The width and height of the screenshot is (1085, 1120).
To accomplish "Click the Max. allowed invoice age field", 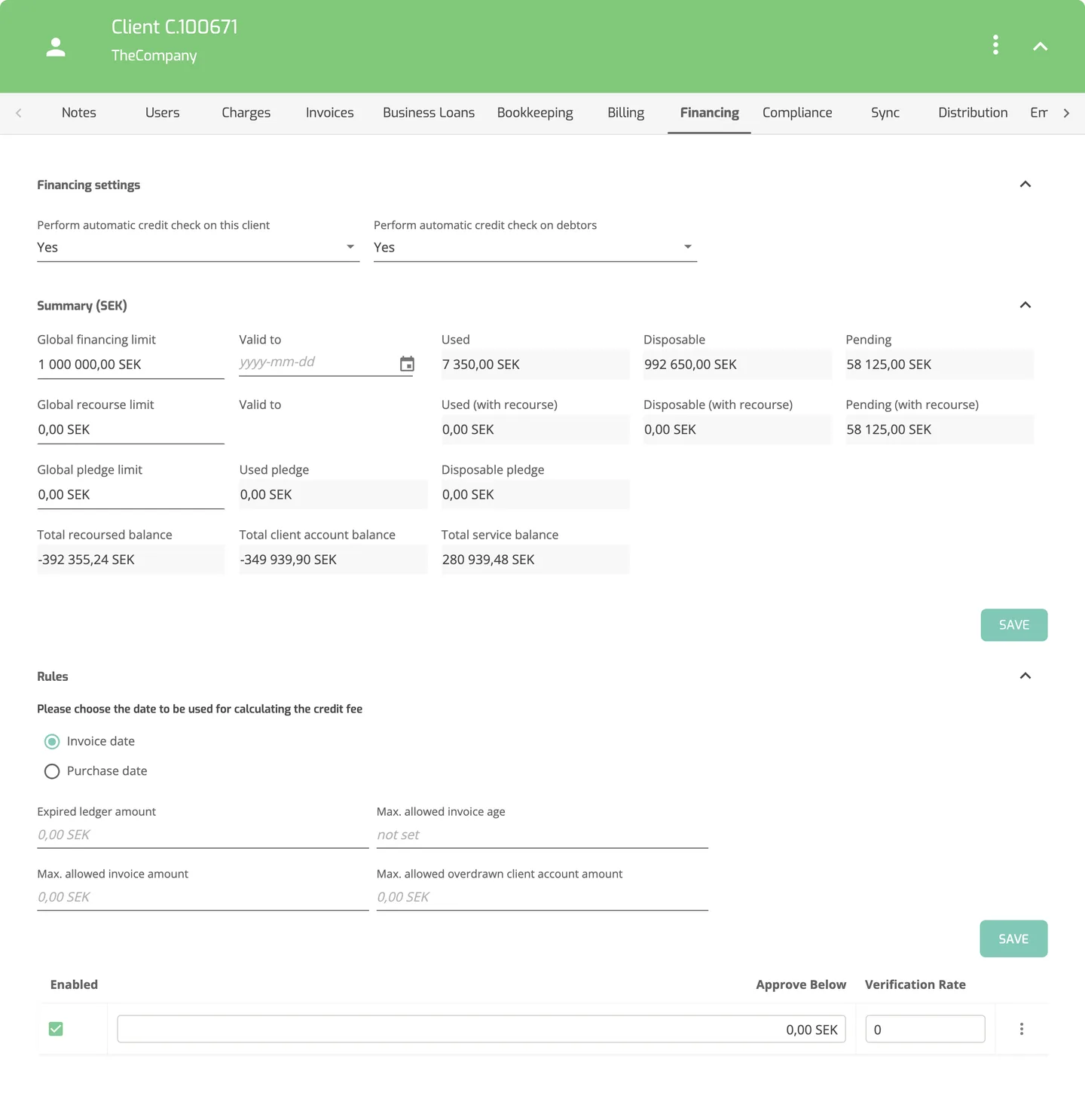I will [x=542, y=835].
